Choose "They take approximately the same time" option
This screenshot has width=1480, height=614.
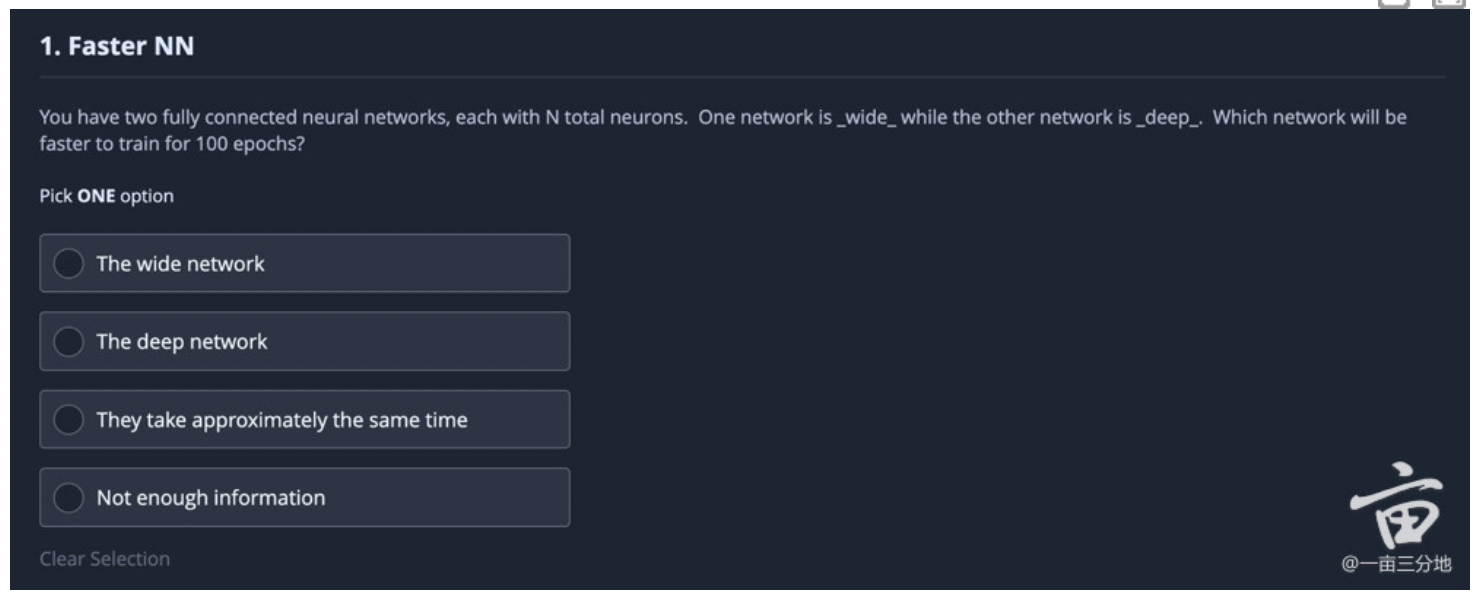[68, 419]
